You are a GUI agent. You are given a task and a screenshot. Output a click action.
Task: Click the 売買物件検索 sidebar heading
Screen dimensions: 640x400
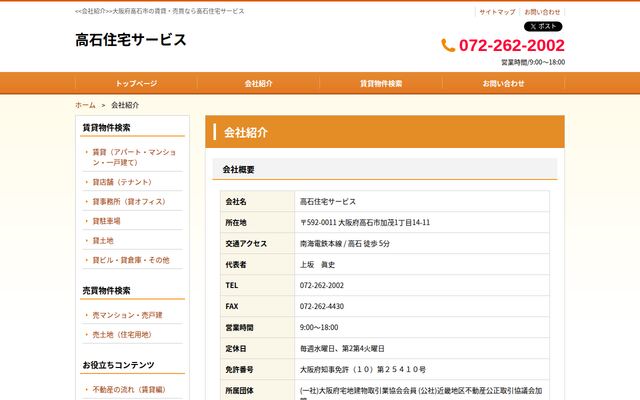coord(107,291)
